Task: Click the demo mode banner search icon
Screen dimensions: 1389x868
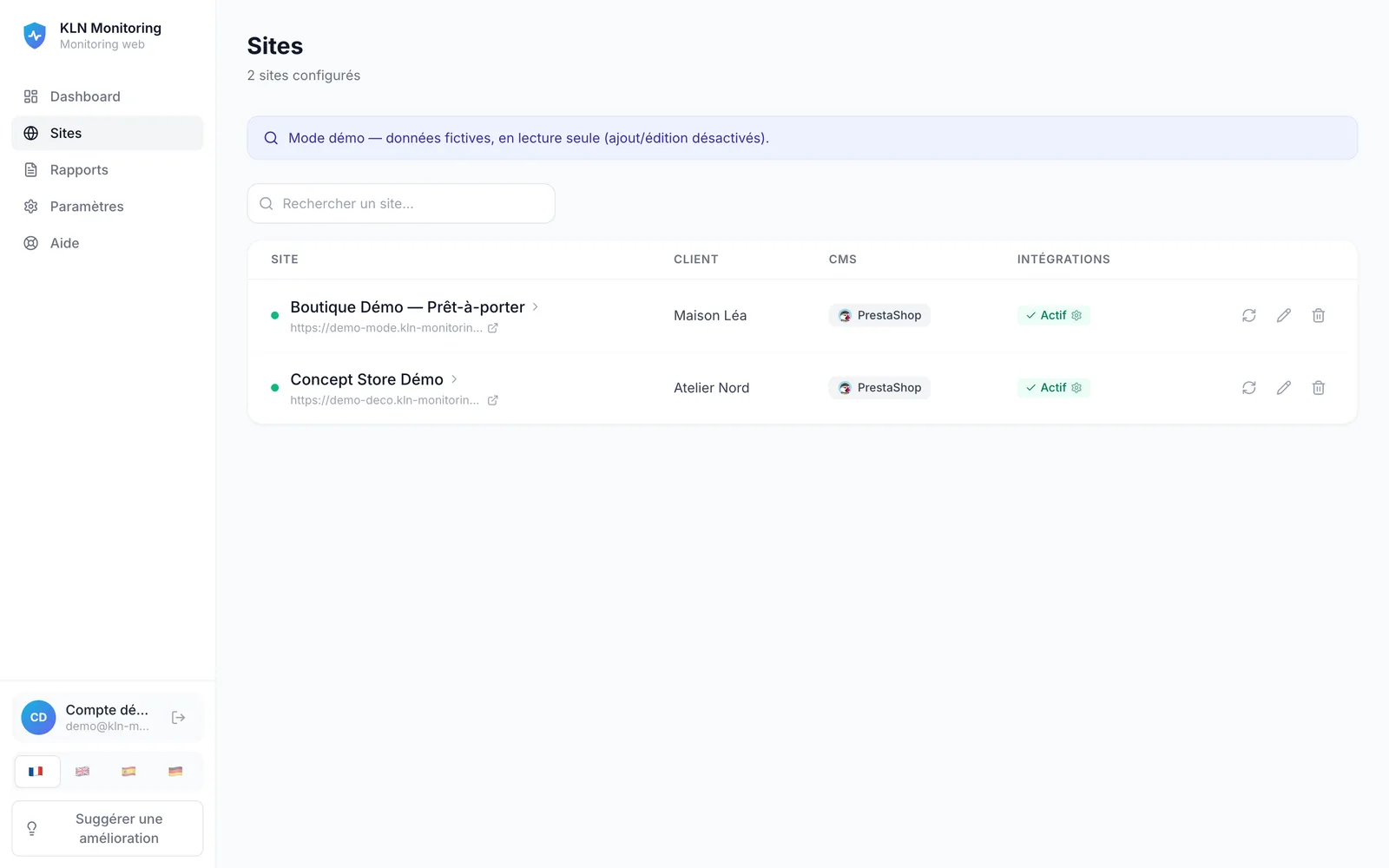Action: click(271, 138)
